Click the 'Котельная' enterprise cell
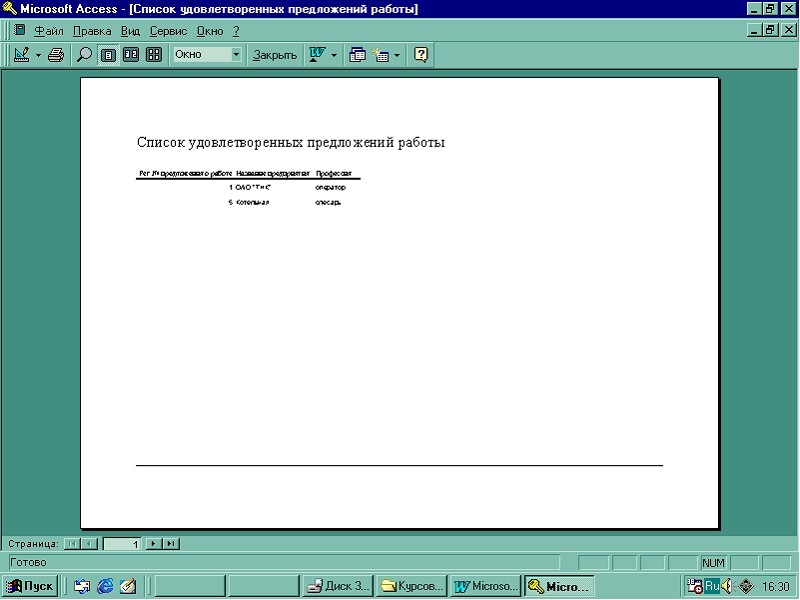Screen dimensions: 800x600 coord(253,202)
